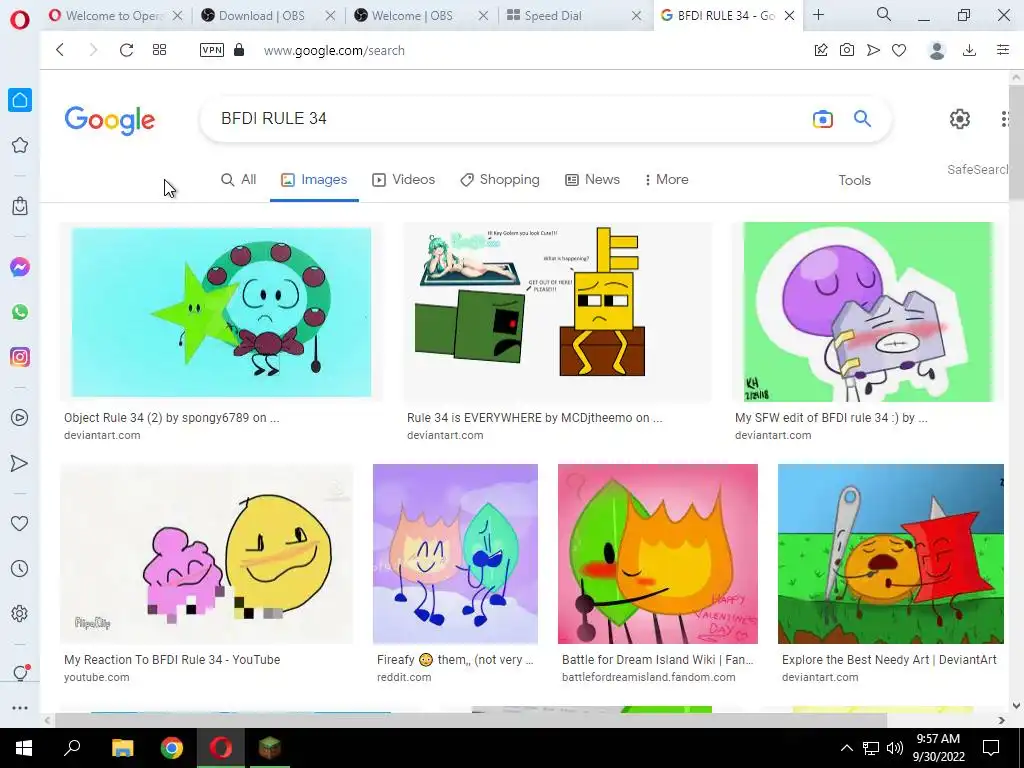Open File Explorer from the taskbar
The height and width of the screenshot is (768, 1024).
pyautogui.click(x=122, y=748)
